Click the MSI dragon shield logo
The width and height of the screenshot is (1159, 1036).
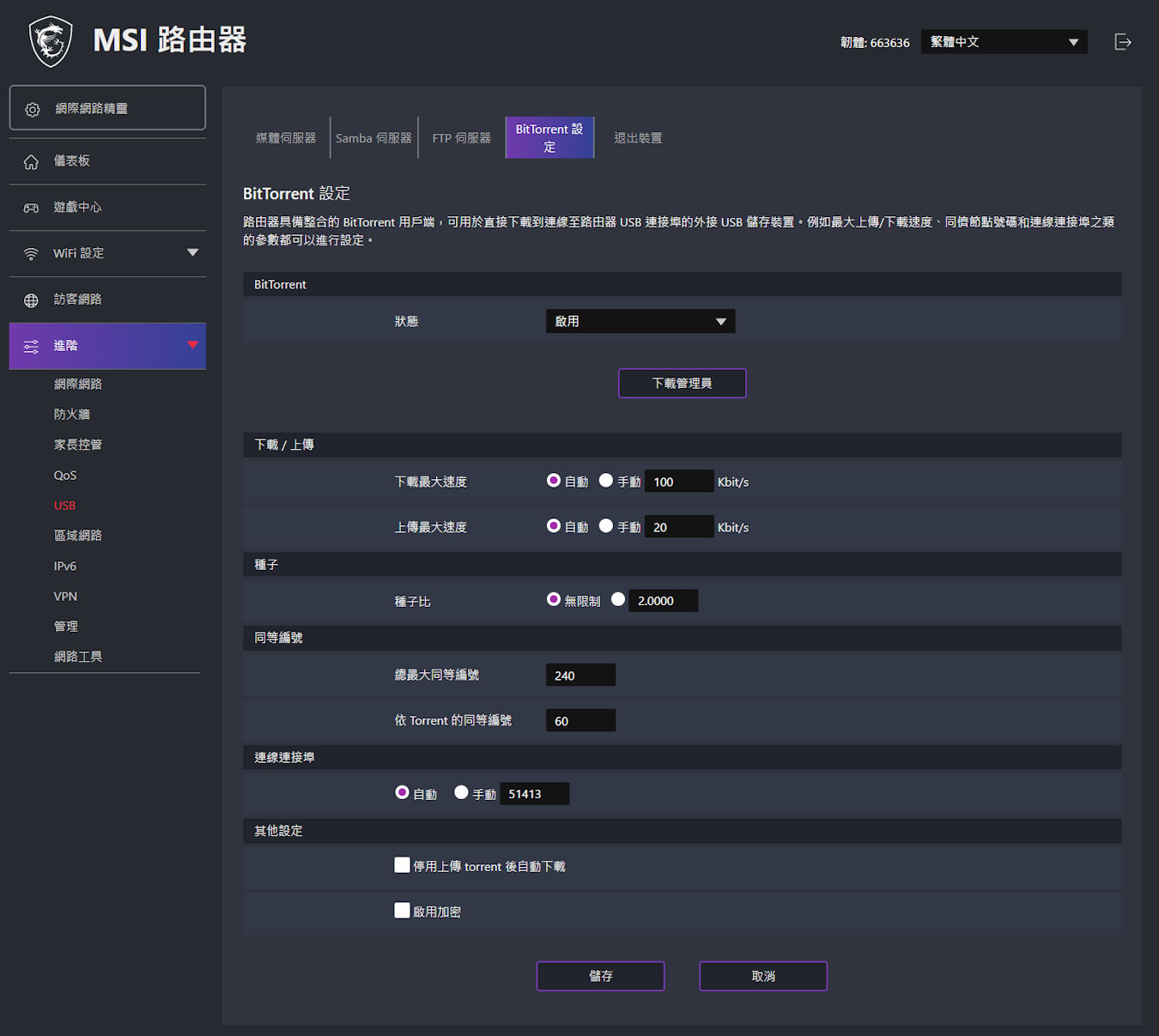pos(51,41)
